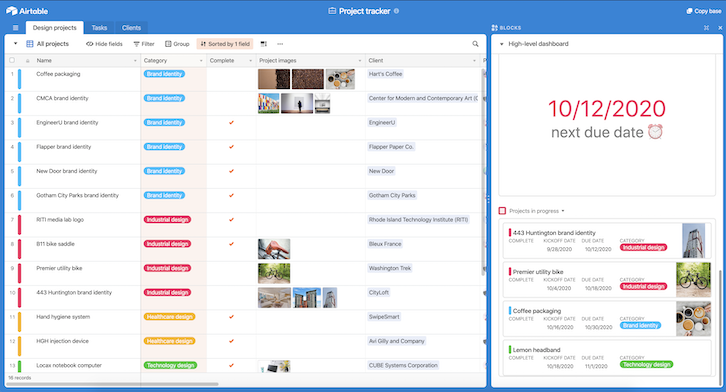Open the more options ellipsis icon
The width and height of the screenshot is (726, 392).
point(280,44)
